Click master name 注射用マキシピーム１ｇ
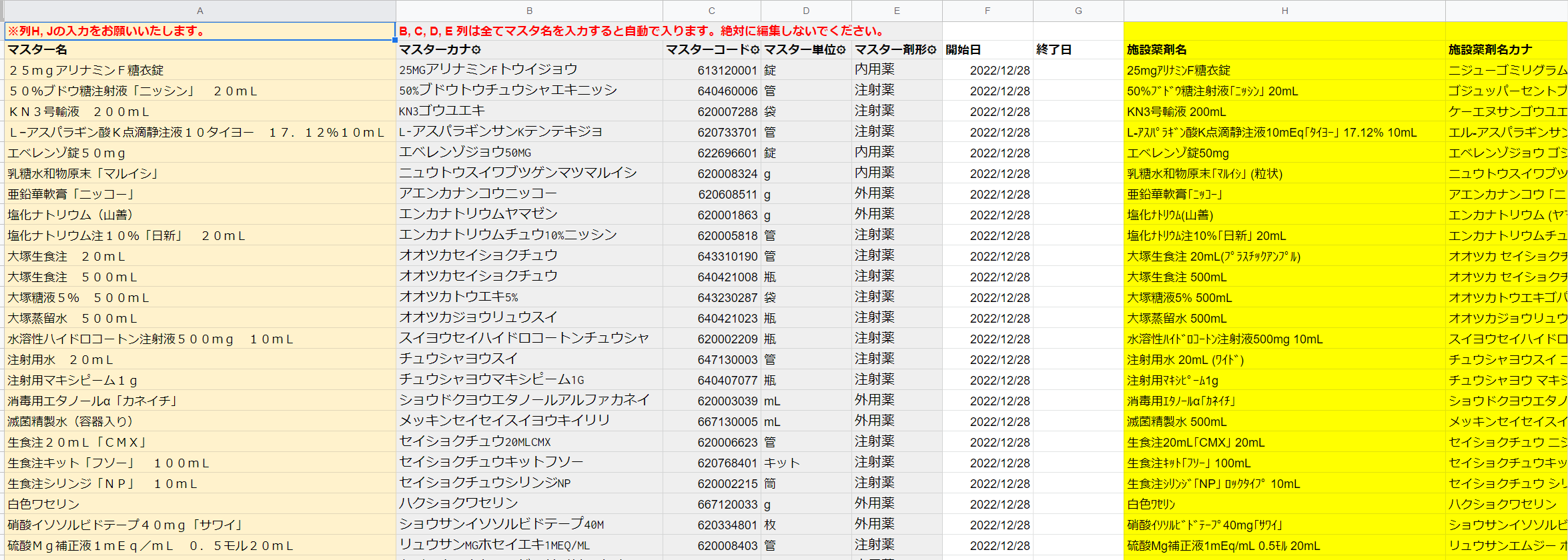Viewport: 1568px width, 560px height. (x=73, y=380)
